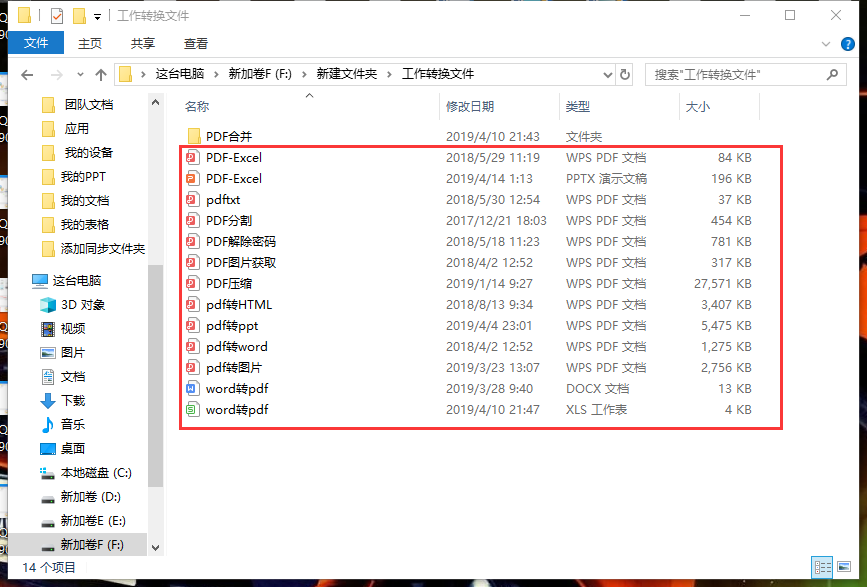Open the 文件 menu
The height and width of the screenshot is (587, 867).
point(36,43)
